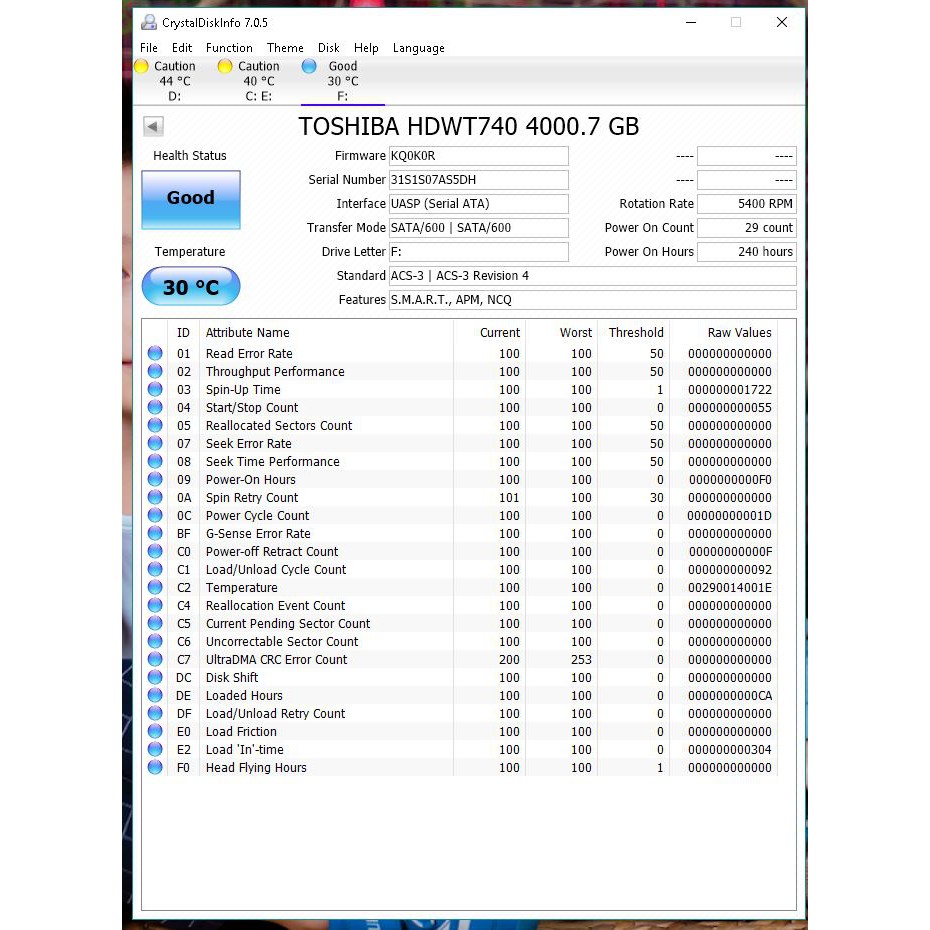The image size is (930, 930).
Task: Click the back arrow above Health Status
Action: coord(152,126)
